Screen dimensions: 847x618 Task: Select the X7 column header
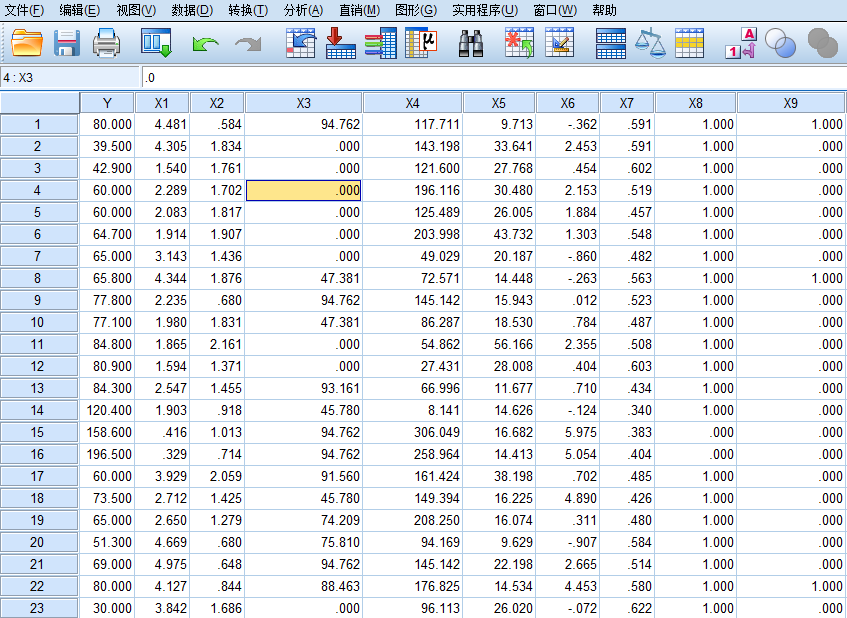click(627, 103)
